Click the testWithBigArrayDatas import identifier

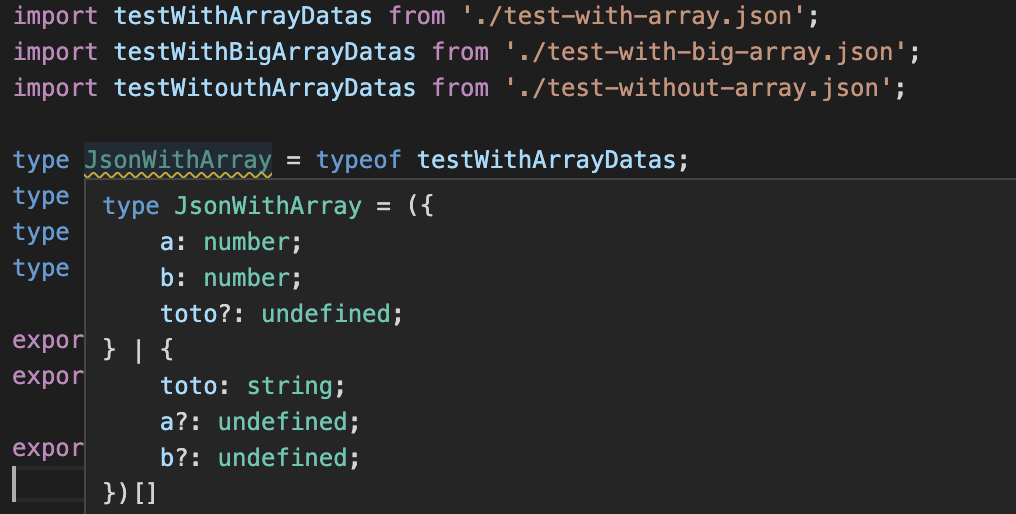pyautogui.click(x=264, y=52)
